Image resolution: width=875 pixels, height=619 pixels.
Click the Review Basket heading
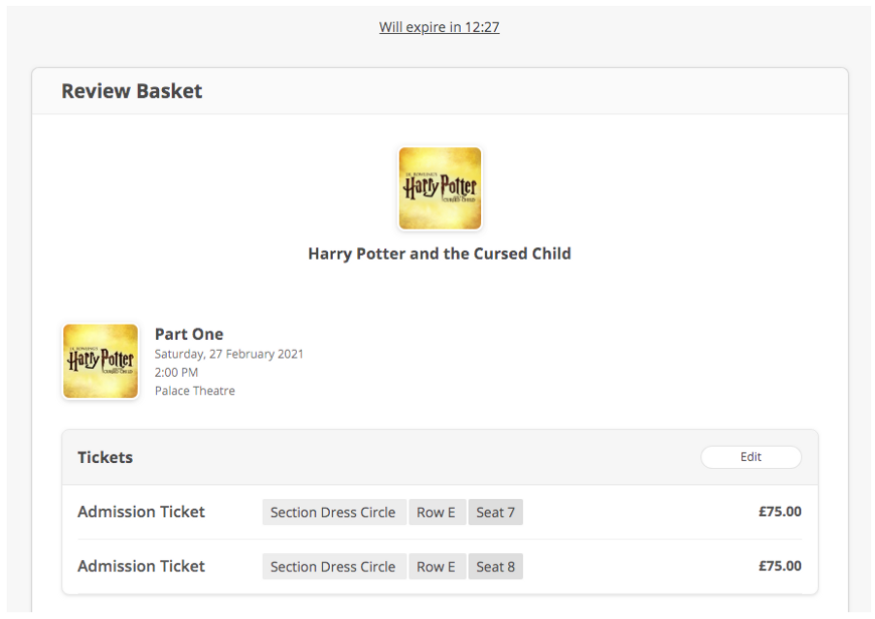132,91
